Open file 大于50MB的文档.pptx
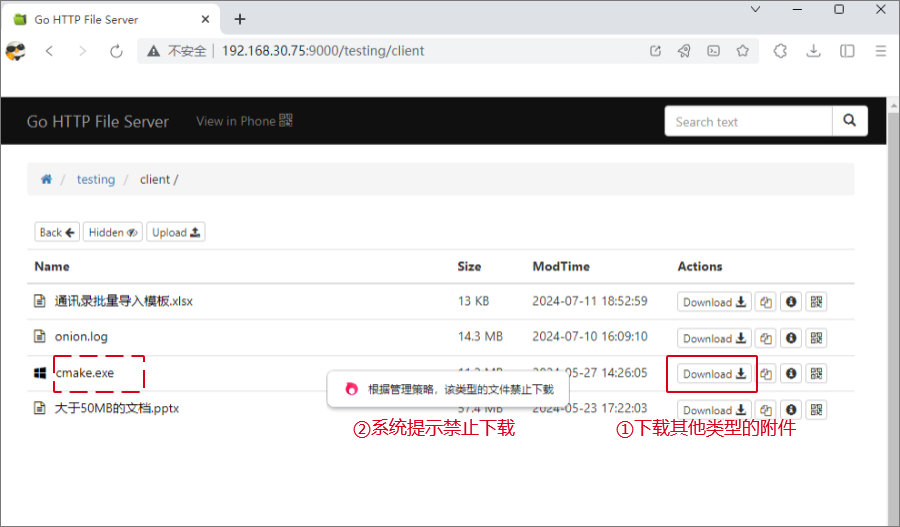 [117, 408]
